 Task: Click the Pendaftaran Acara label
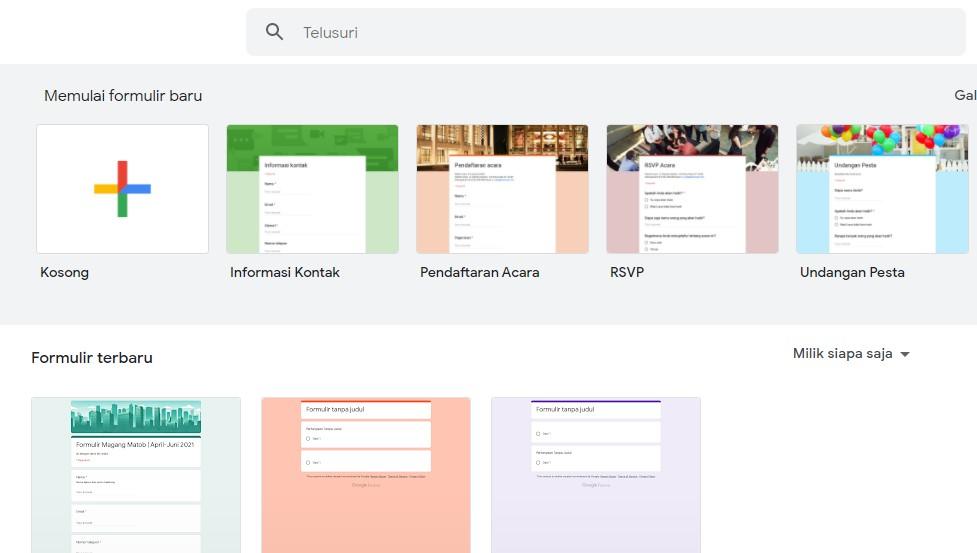point(480,272)
